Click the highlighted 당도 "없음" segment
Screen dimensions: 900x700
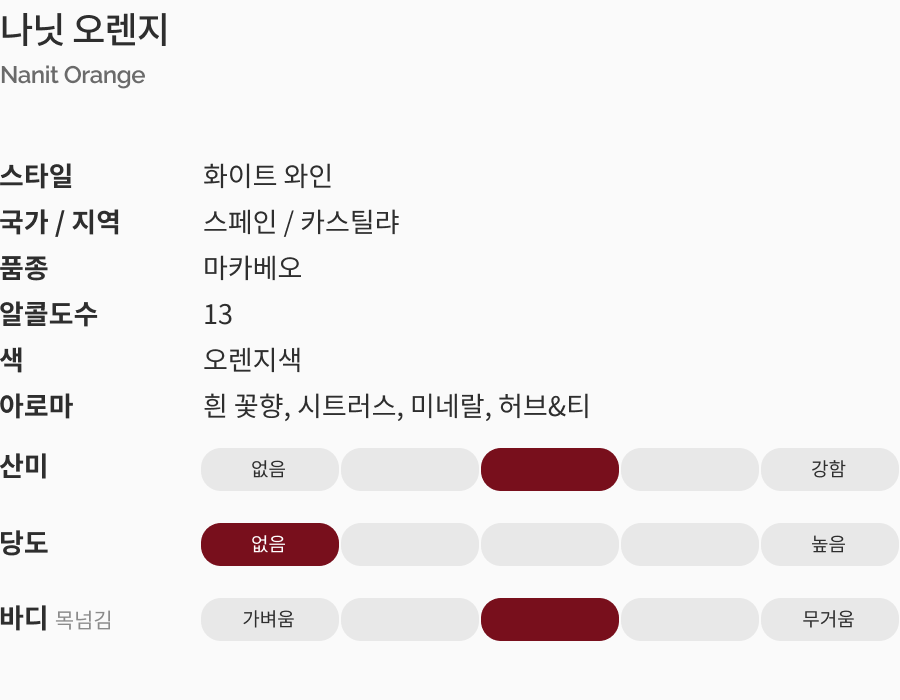[x=269, y=545]
